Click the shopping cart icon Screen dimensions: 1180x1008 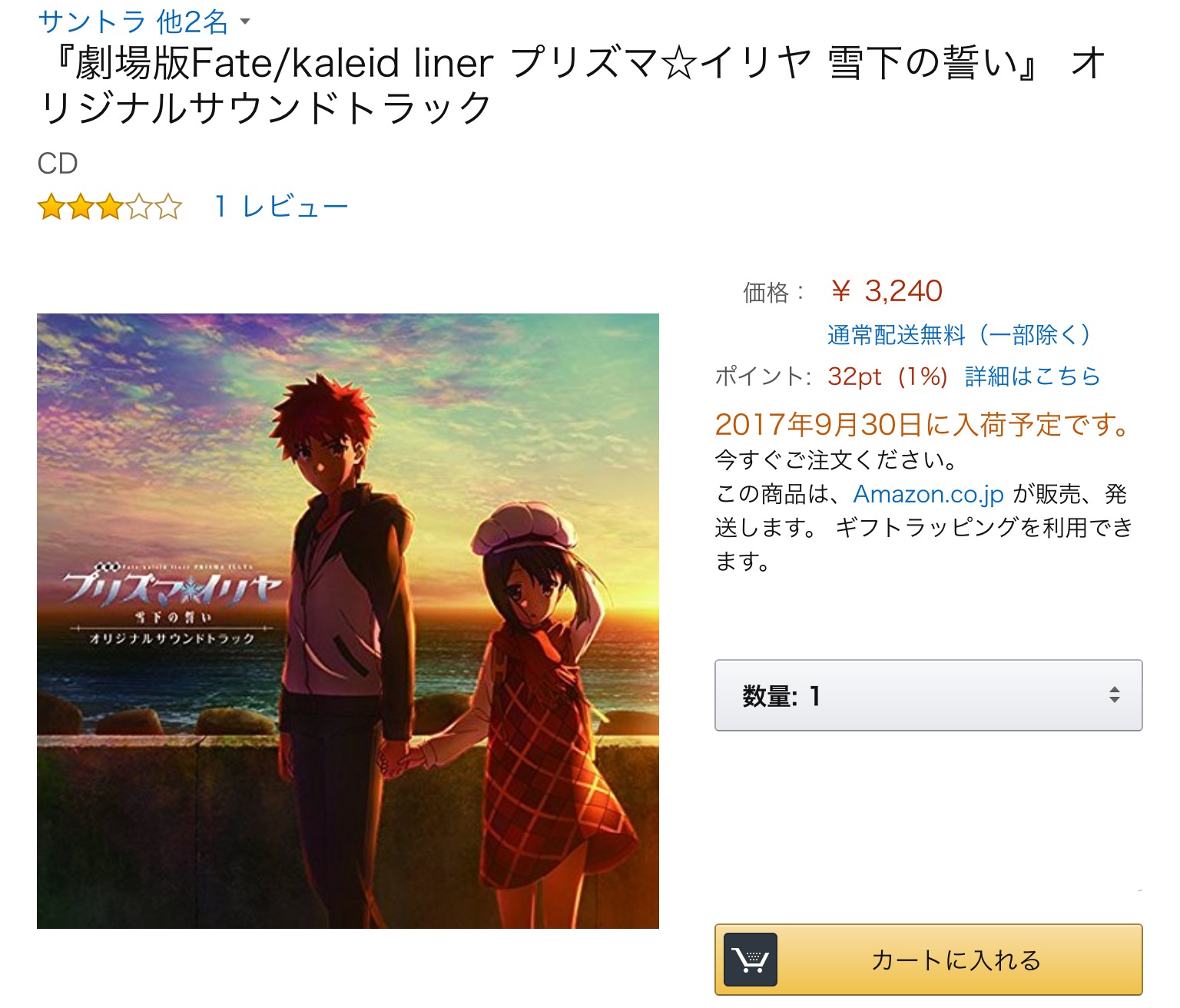751,960
